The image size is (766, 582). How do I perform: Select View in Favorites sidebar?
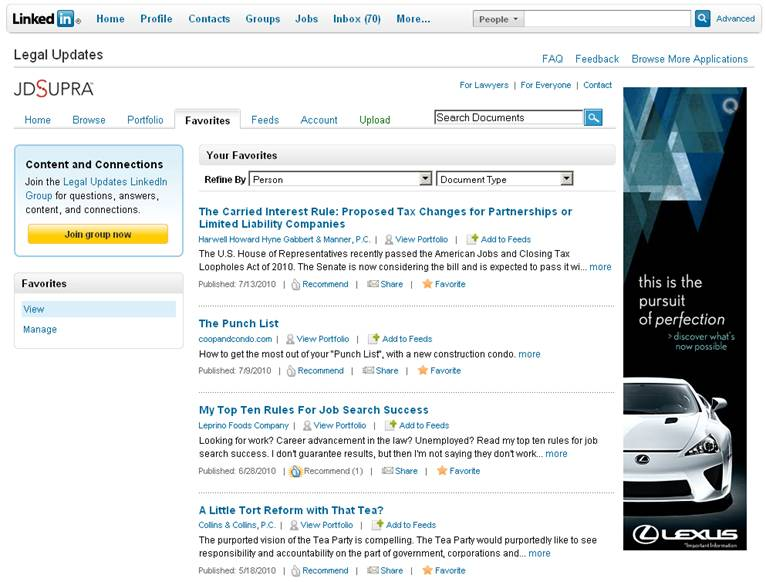click(99, 309)
